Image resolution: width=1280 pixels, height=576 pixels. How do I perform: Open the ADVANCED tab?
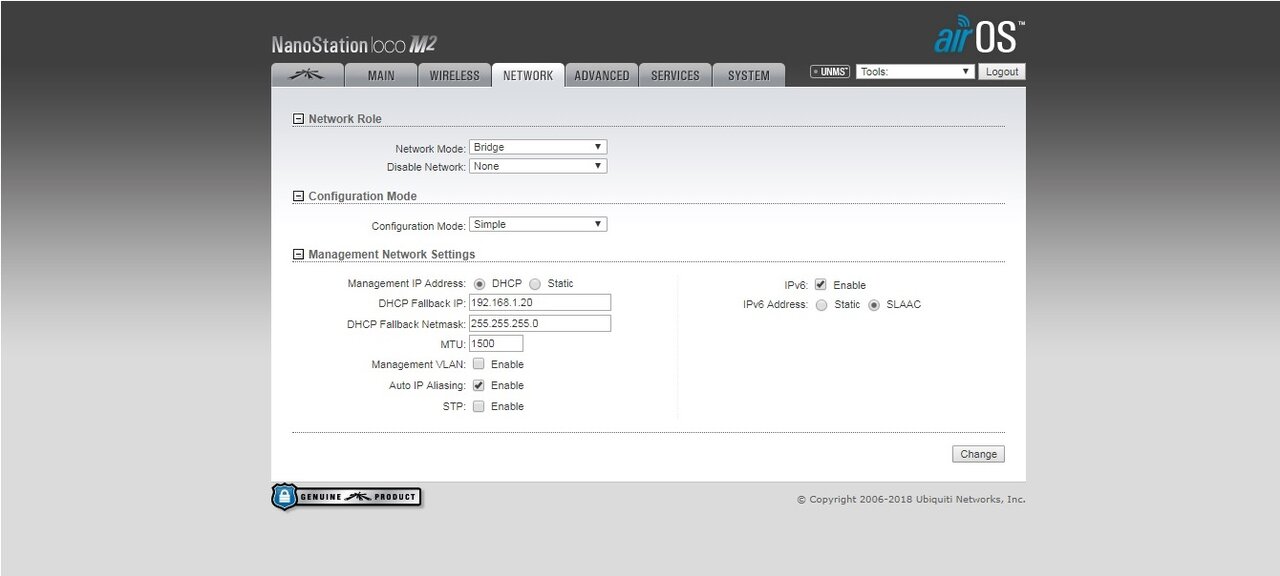pyautogui.click(x=602, y=75)
